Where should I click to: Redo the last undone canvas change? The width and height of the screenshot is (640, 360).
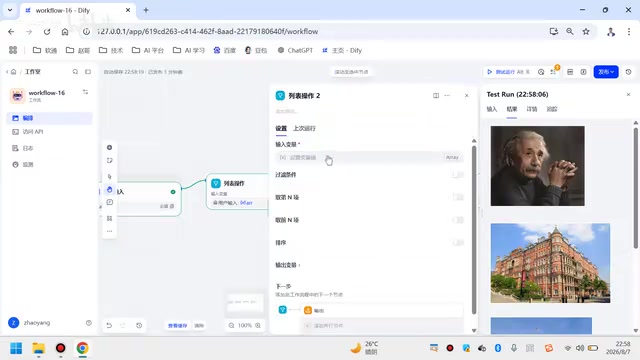point(123,325)
